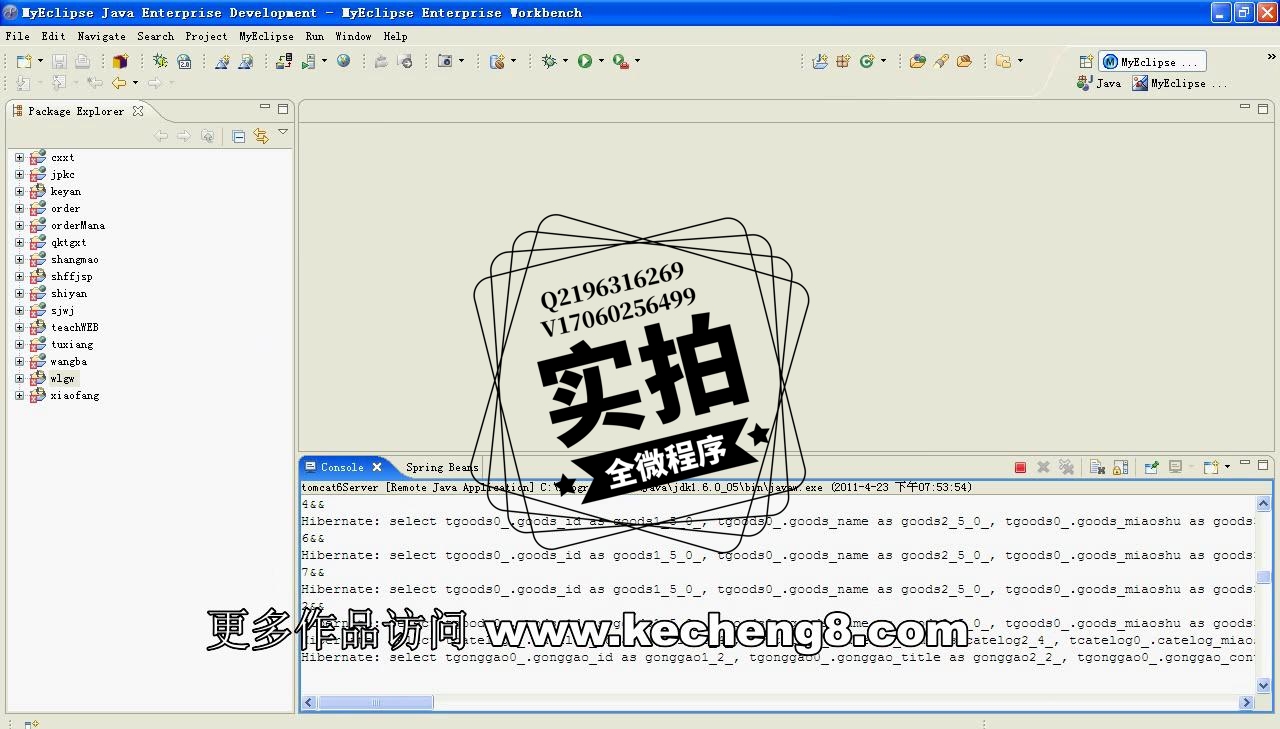The width and height of the screenshot is (1280, 729).
Task: Open the Run button dropdown arrow
Action: point(601,61)
